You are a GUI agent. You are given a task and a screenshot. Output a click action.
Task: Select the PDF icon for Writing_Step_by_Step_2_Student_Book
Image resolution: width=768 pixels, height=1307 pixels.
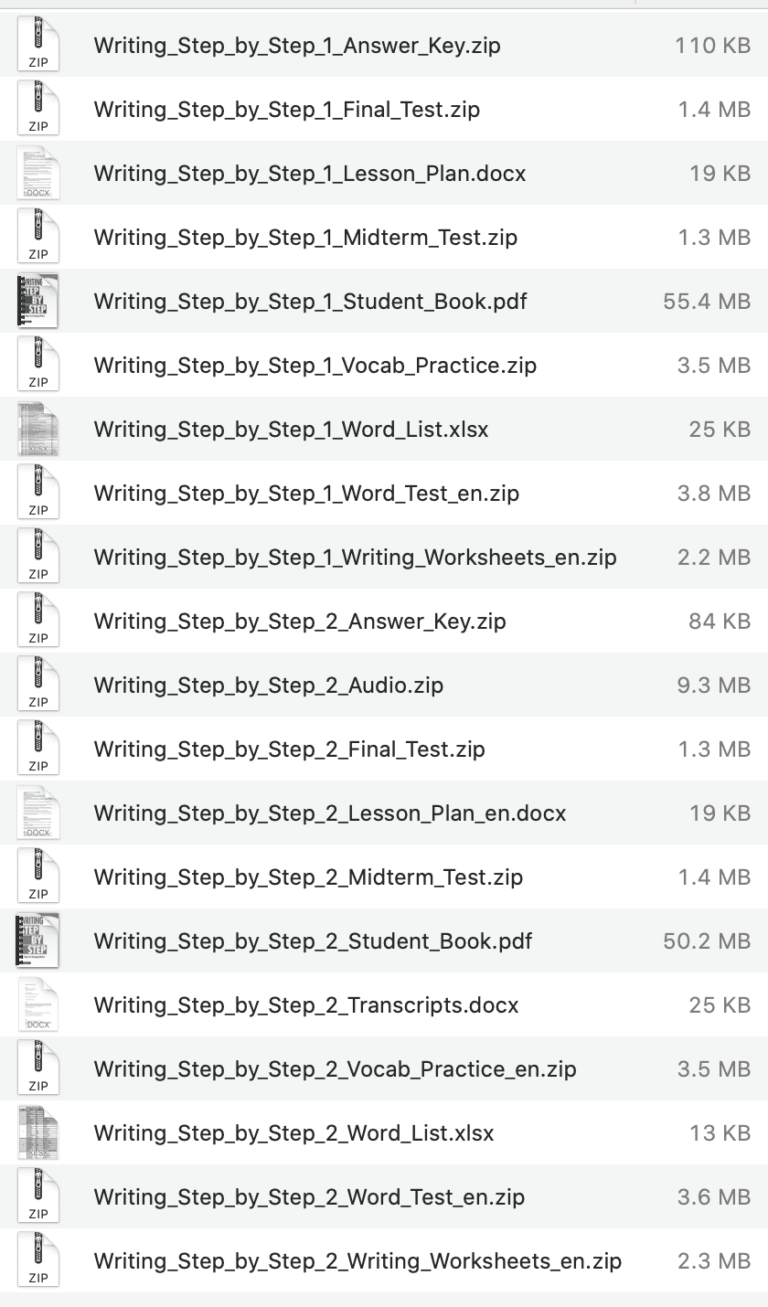37,941
